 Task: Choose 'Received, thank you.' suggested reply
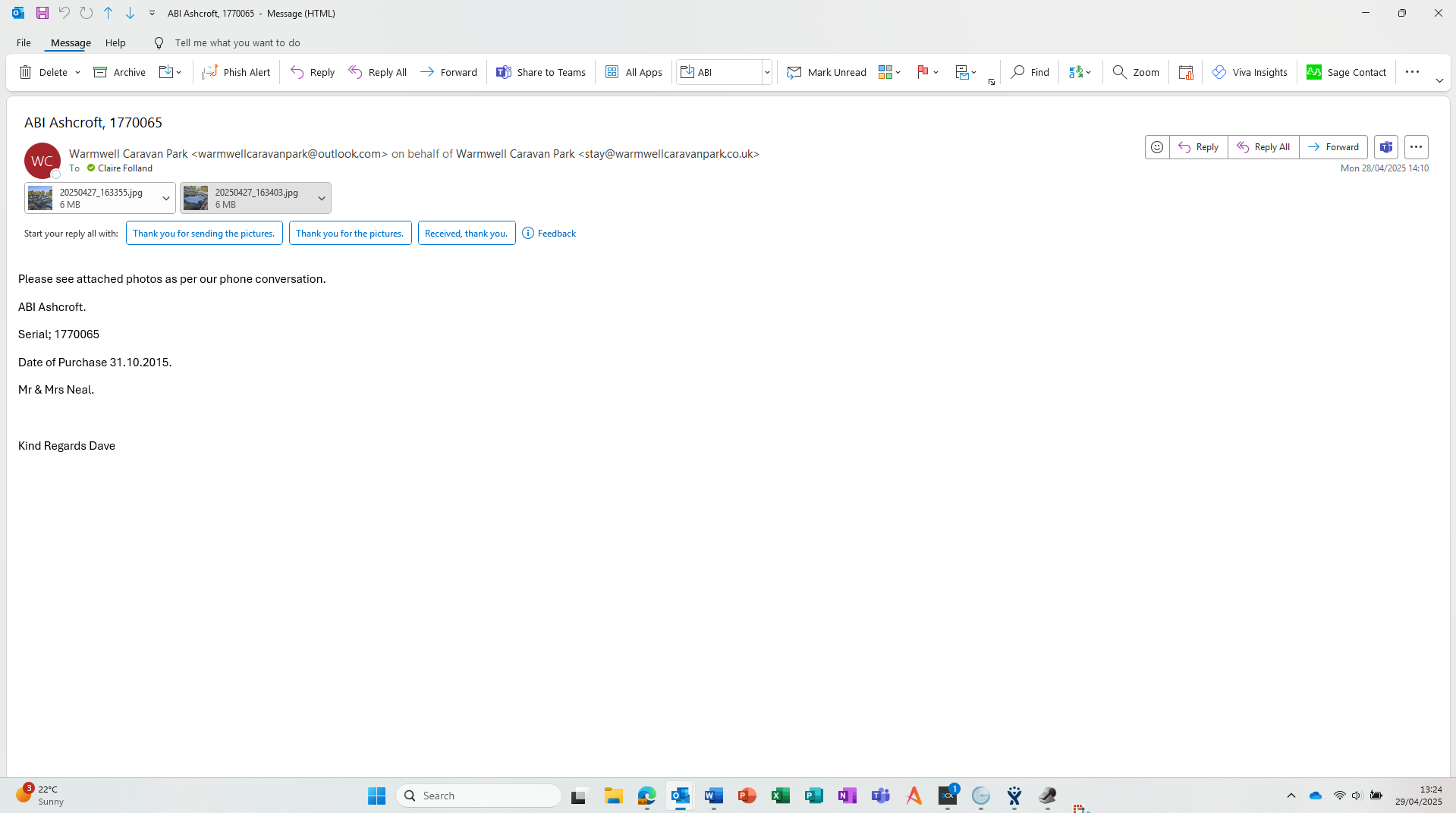pos(466,234)
